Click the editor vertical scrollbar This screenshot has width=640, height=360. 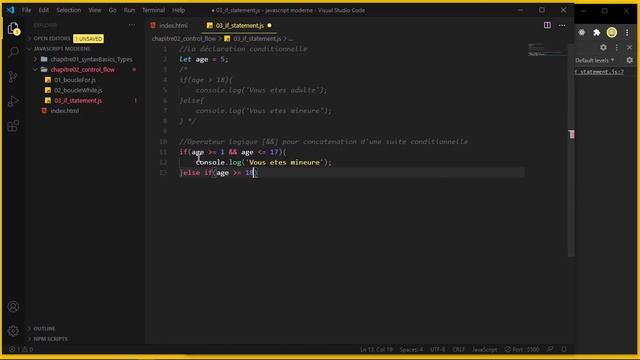571,149
